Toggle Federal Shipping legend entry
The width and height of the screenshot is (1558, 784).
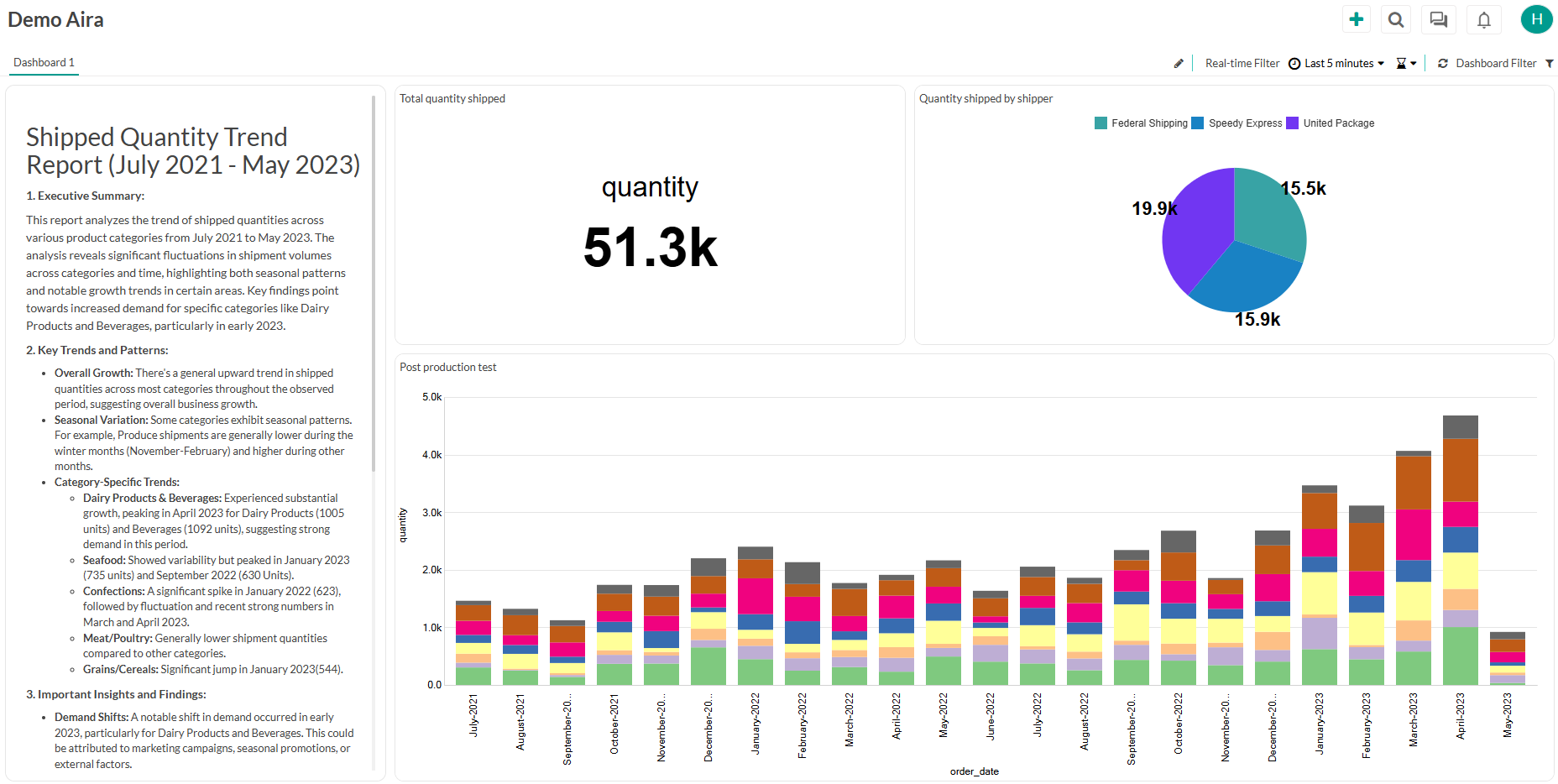tap(1141, 123)
